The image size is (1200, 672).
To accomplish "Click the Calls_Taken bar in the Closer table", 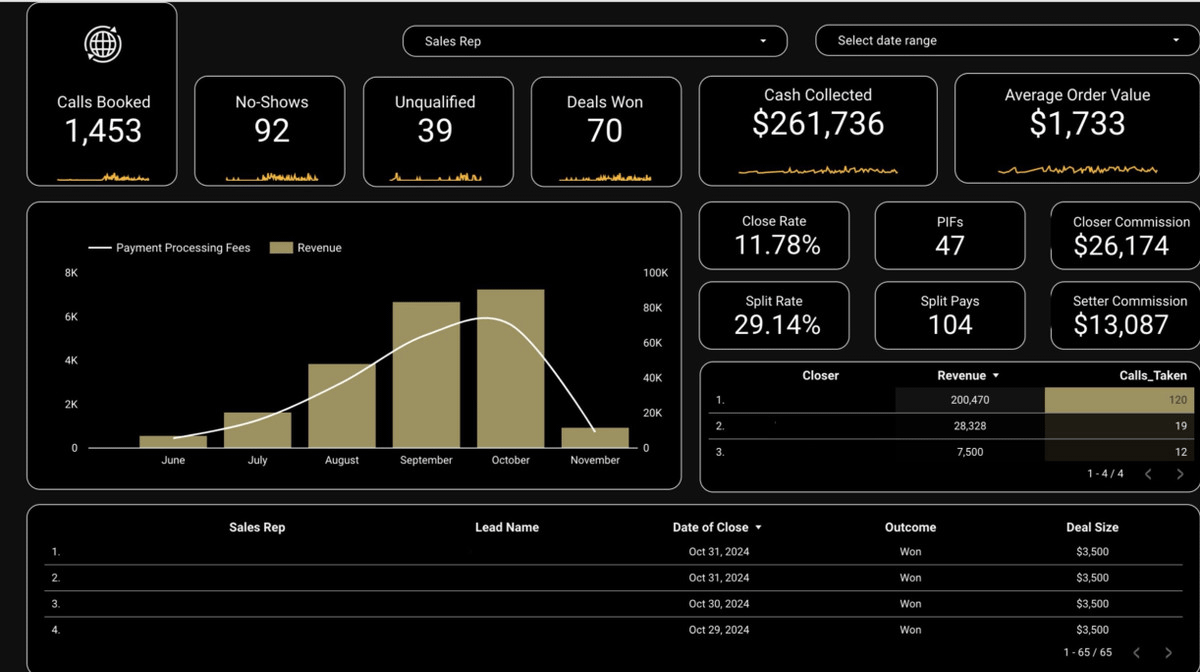I will [1120, 399].
